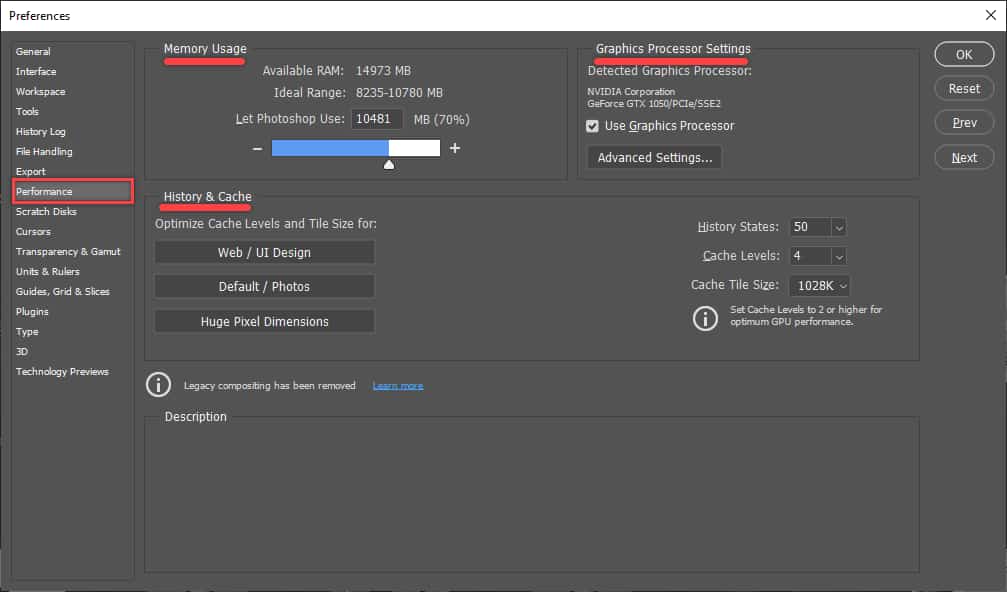Image resolution: width=1007 pixels, height=592 pixels.
Task: Select the Huge Pixel Dimensions preset
Action: [x=264, y=322]
